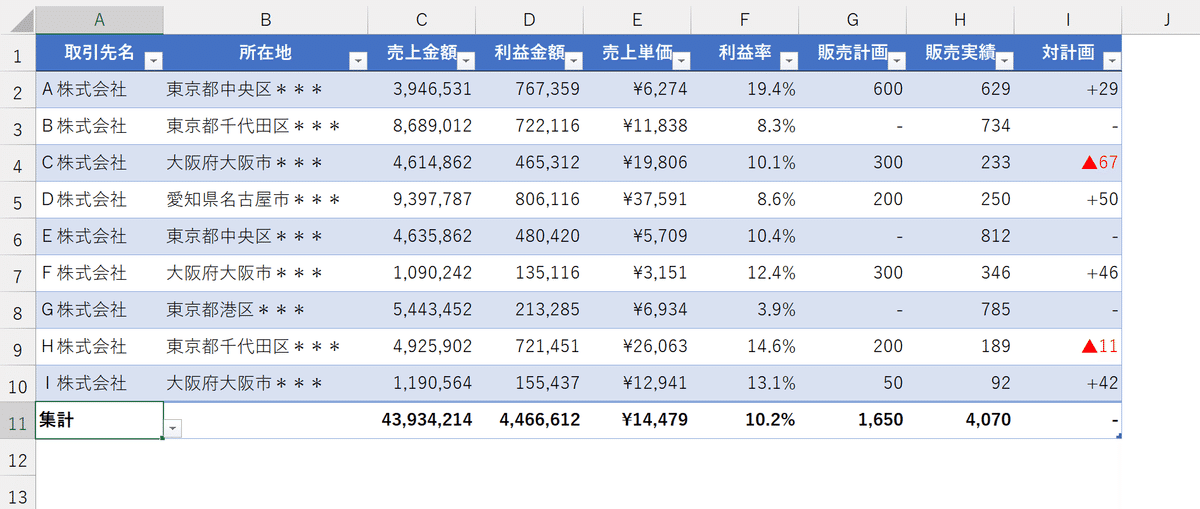
Task: Click sales amount 8,689,012
Action: (421, 126)
